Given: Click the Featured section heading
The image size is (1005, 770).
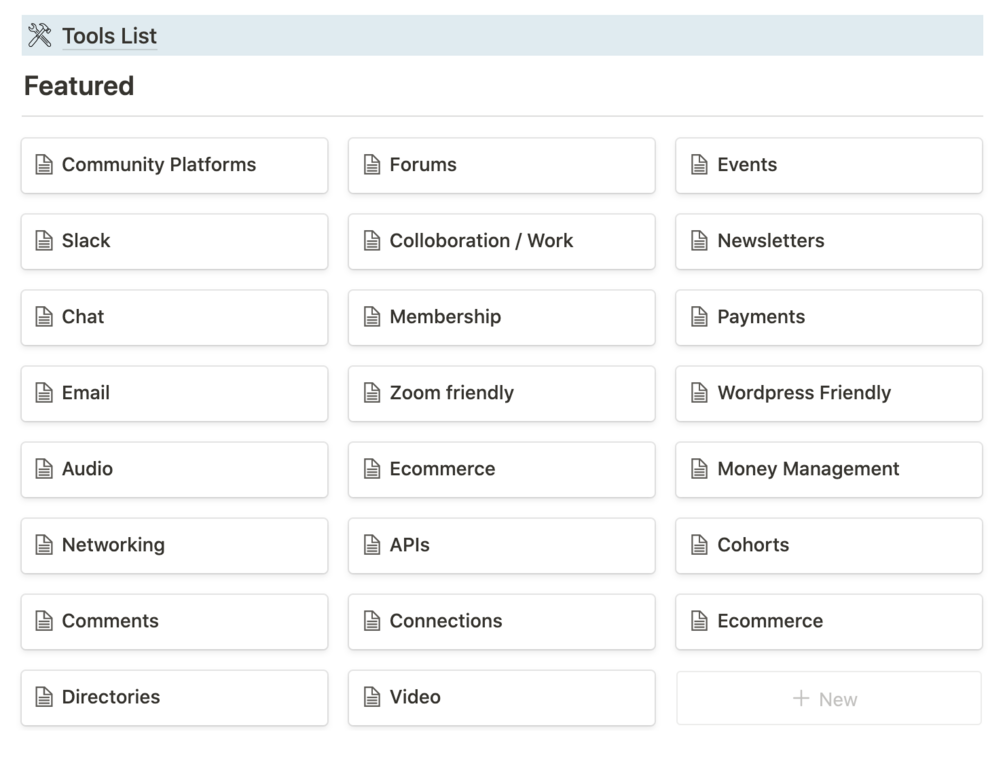Looking at the screenshot, I should pyautogui.click(x=79, y=86).
